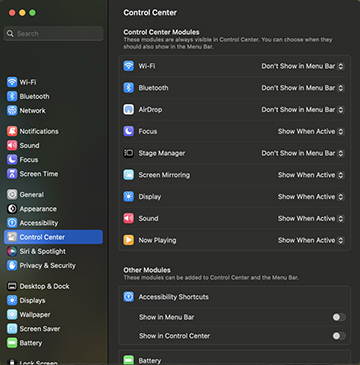This screenshot has width=360, height=365.
Task: Open the AirDrop menu bar dropdown
Action: (x=302, y=110)
